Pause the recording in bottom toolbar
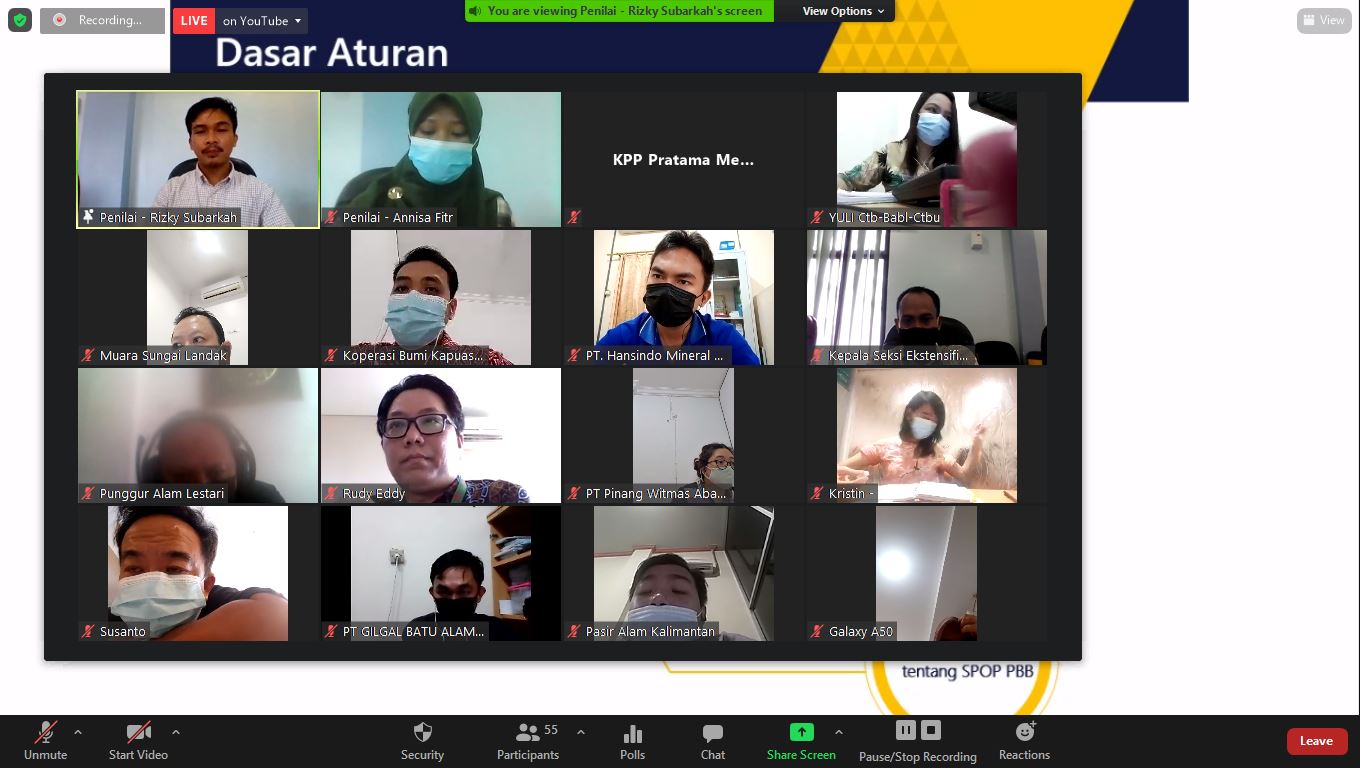The image size is (1360, 768). 906,730
